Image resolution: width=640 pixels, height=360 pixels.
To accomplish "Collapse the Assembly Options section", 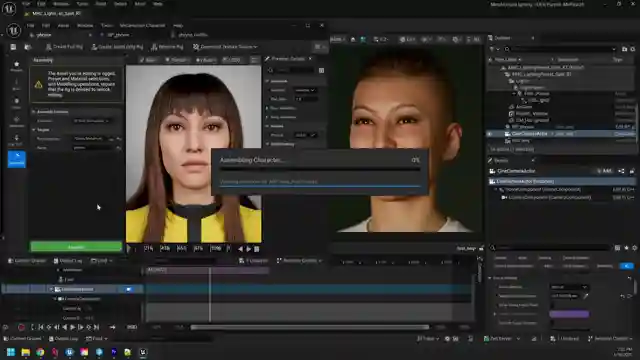I will 34,111.
